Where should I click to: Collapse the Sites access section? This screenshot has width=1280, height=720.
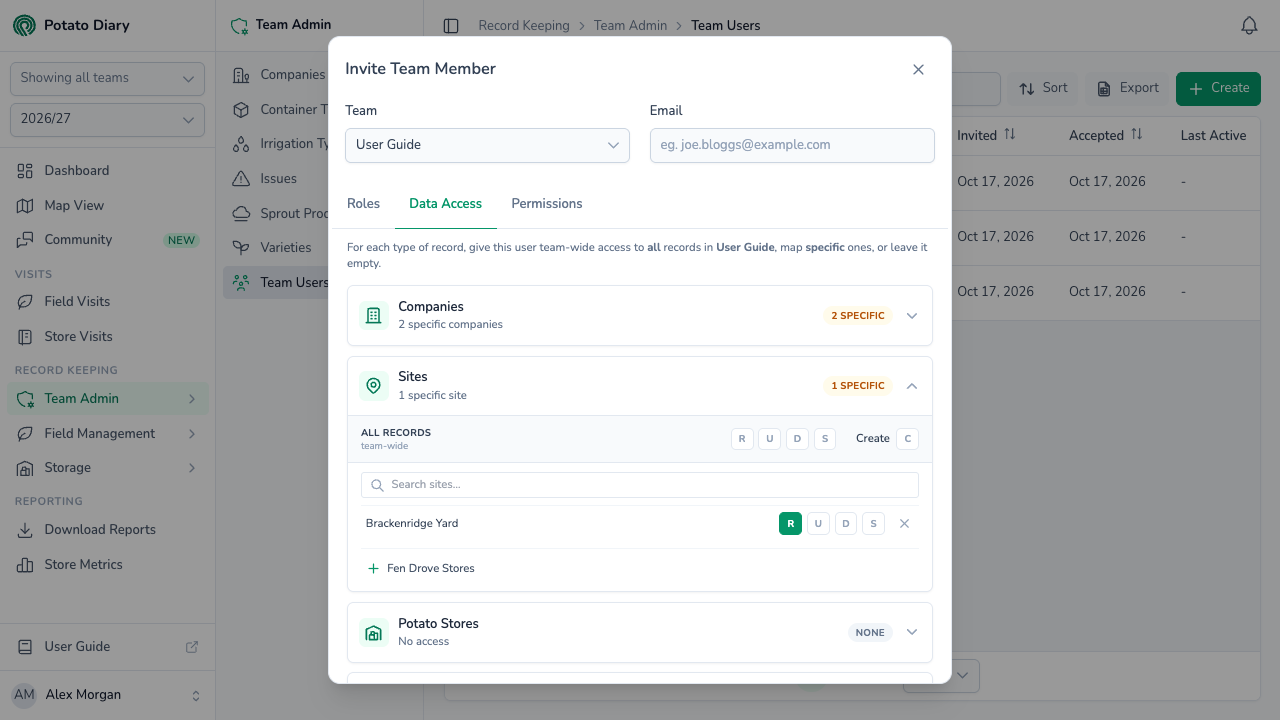pyautogui.click(x=912, y=386)
